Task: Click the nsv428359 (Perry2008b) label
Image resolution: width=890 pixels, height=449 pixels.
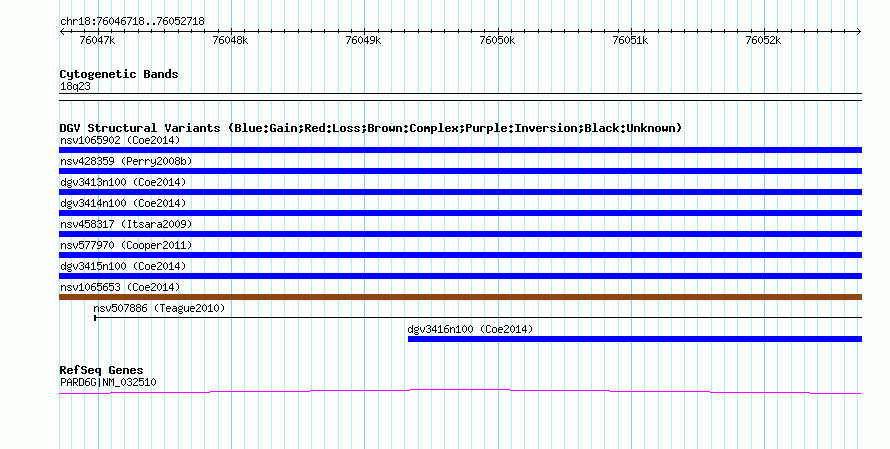Action: click(126, 161)
